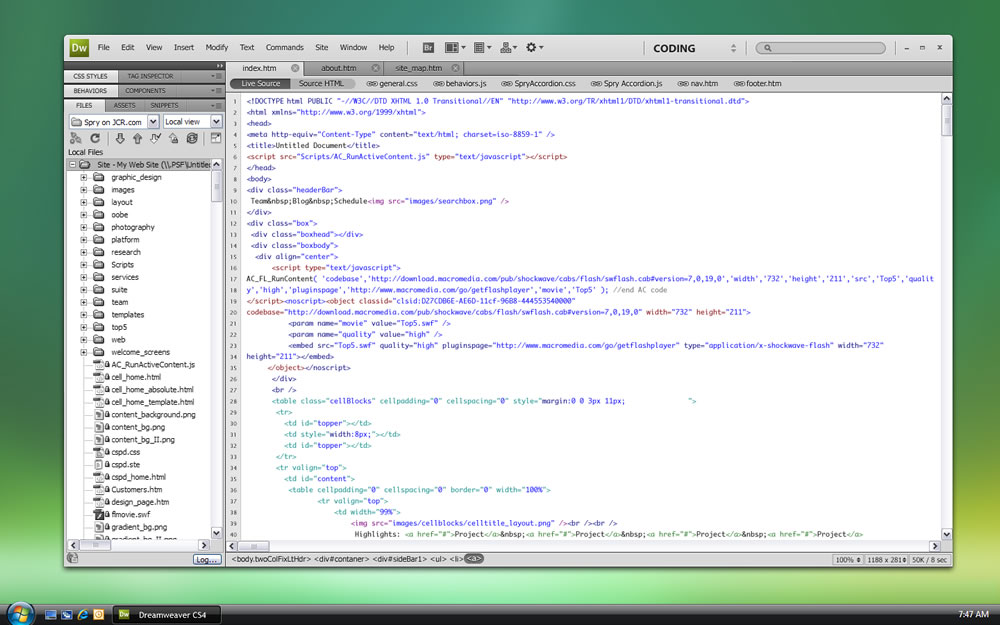Switch to the Assets panel tab
The width and height of the screenshot is (1000, 625).
[124, 106]
